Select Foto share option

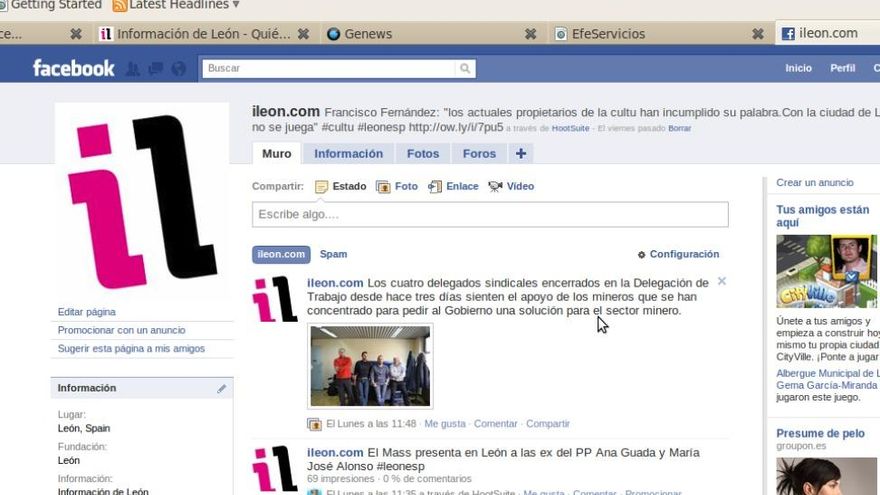397,186
